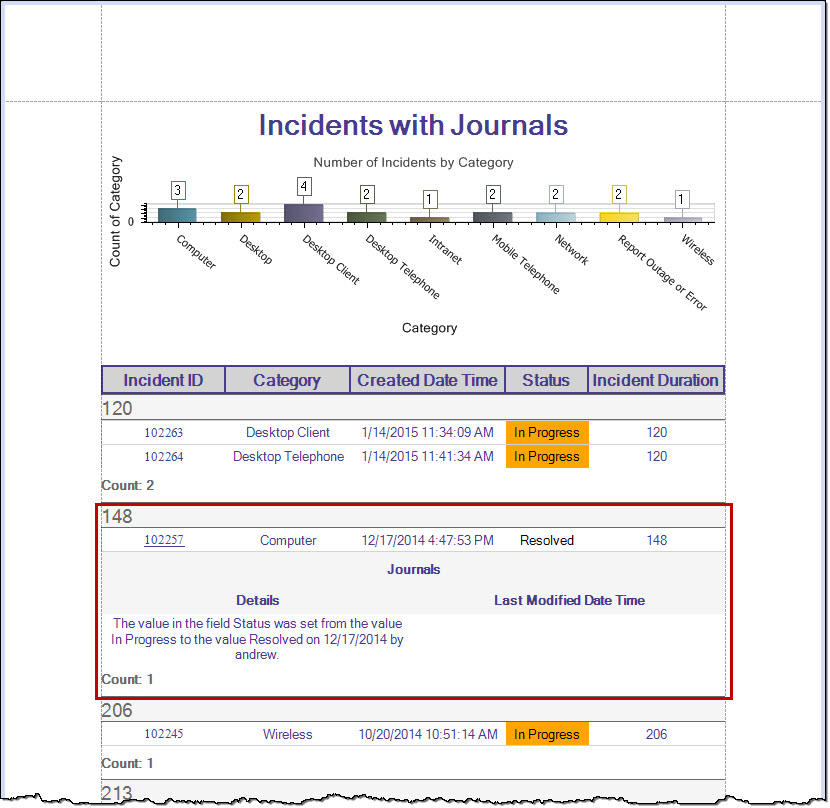
Task: Click the Created Date Time column header
Action: 427,380
